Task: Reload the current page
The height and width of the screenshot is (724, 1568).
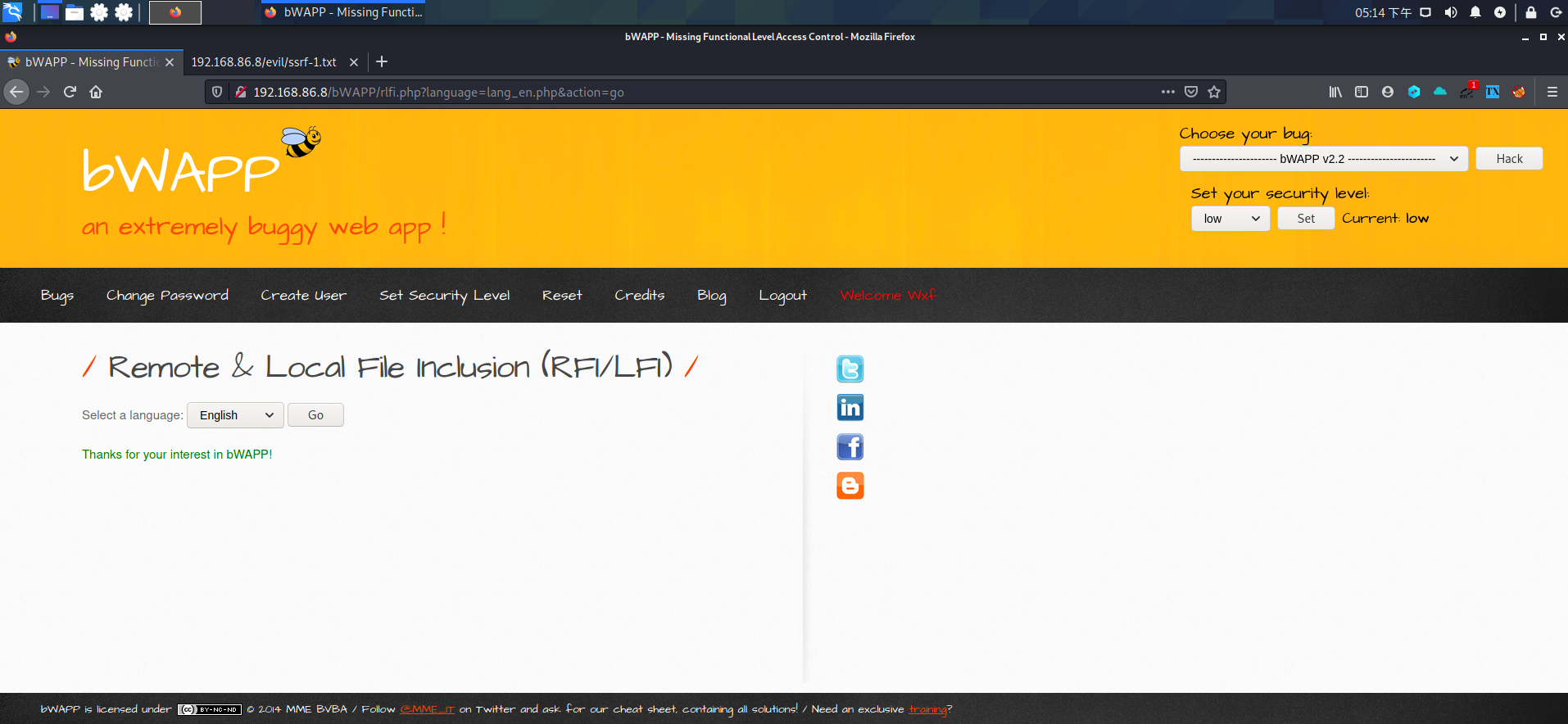Action: 70,92
